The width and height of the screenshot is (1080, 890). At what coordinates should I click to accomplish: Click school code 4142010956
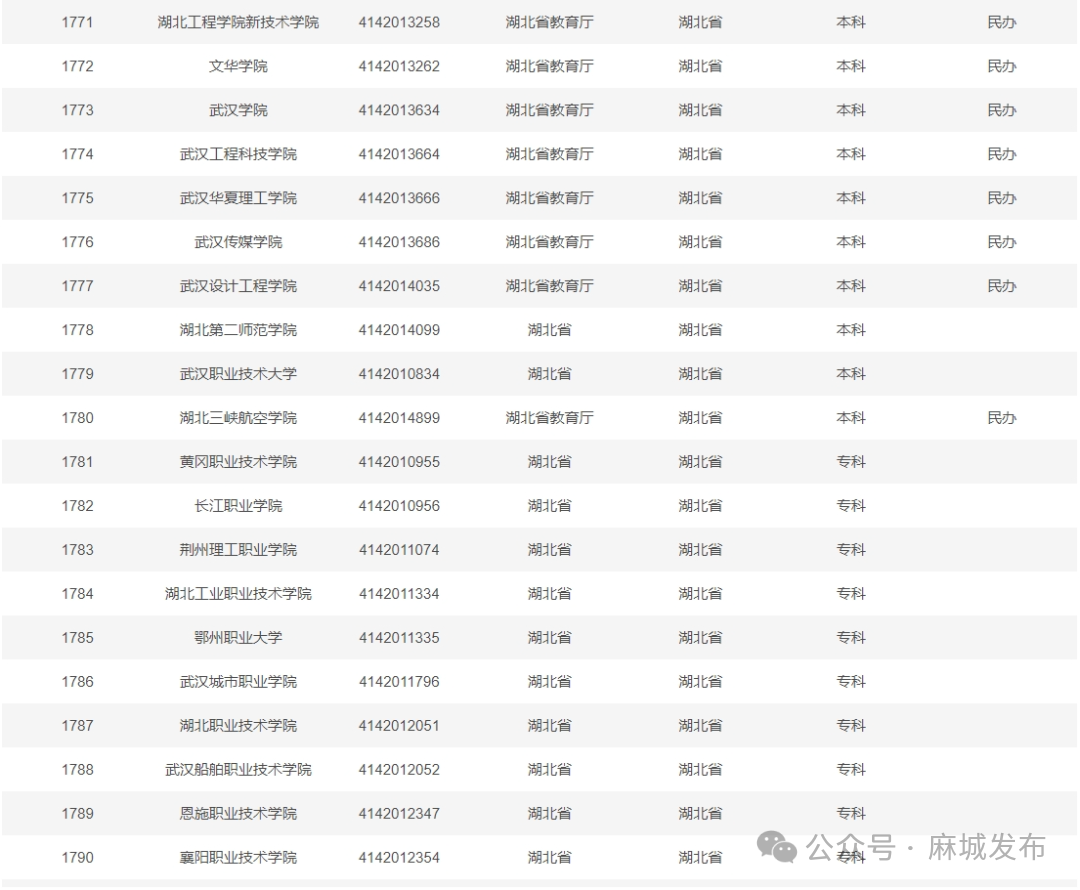pyautogui.click(x=399, y=506)
